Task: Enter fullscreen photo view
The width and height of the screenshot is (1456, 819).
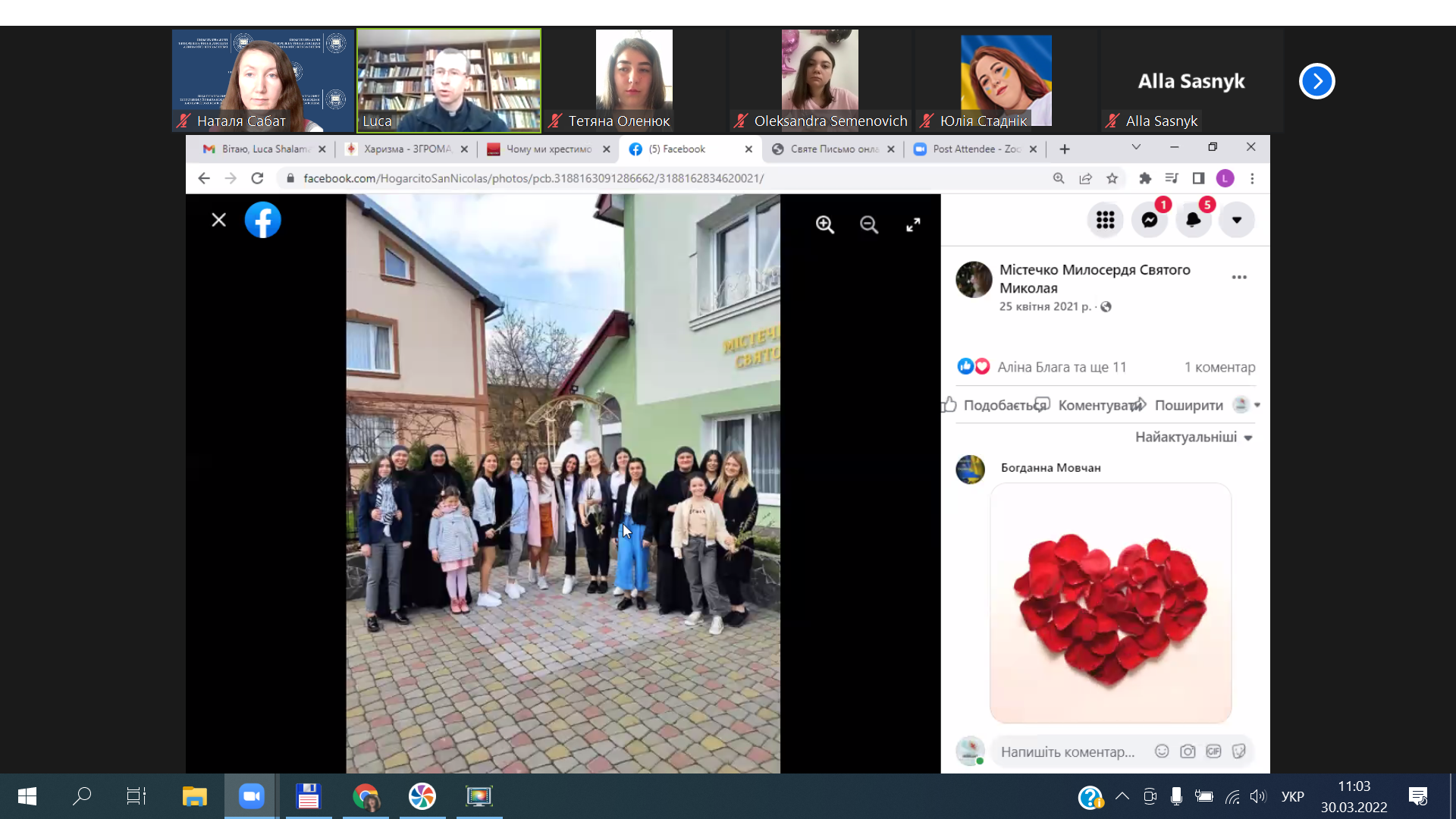Action: [x=913, y=224]
